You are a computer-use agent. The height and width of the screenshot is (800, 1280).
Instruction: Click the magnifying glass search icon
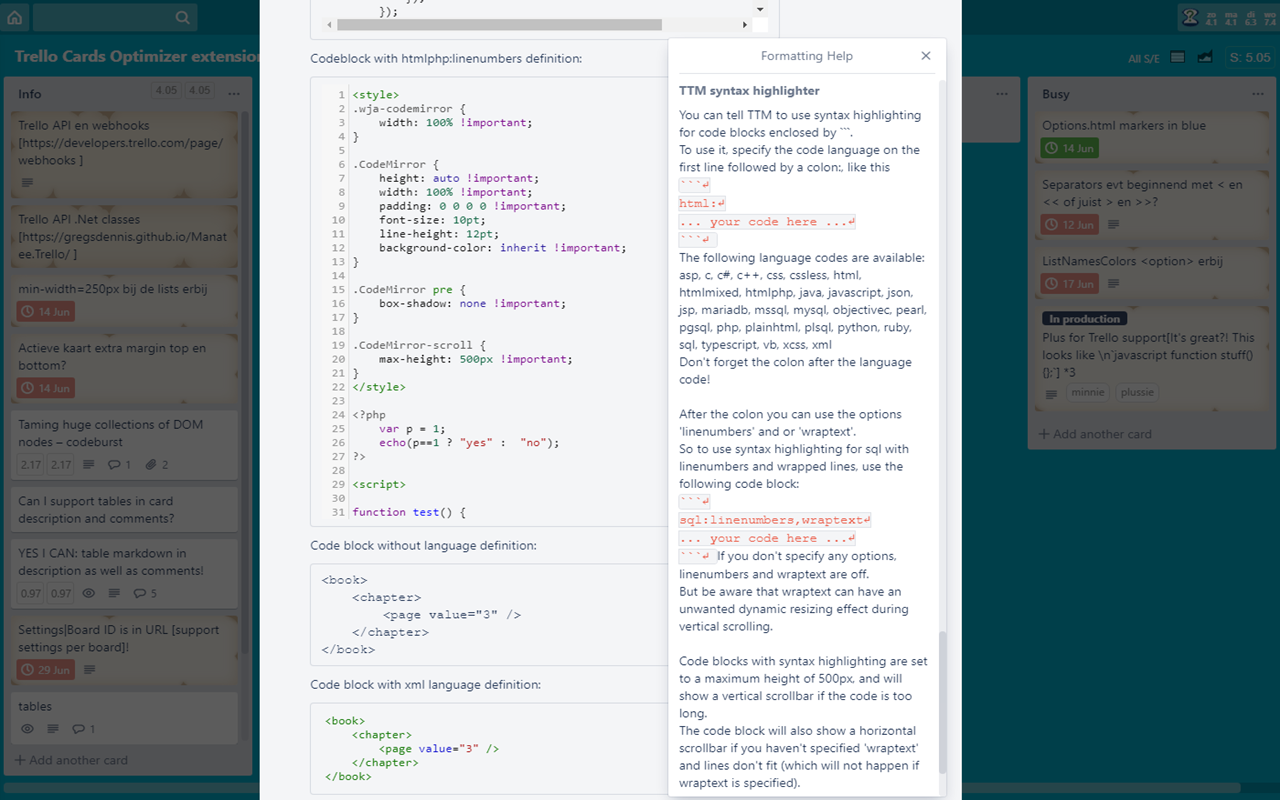tap(183, 17)
